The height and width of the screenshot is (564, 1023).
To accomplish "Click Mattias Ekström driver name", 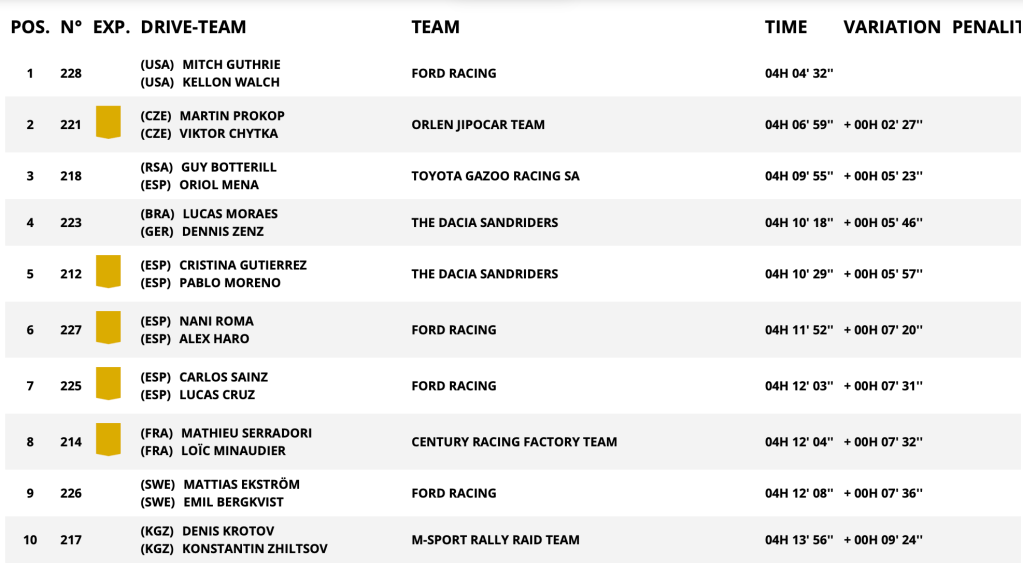I will (241, 484).
